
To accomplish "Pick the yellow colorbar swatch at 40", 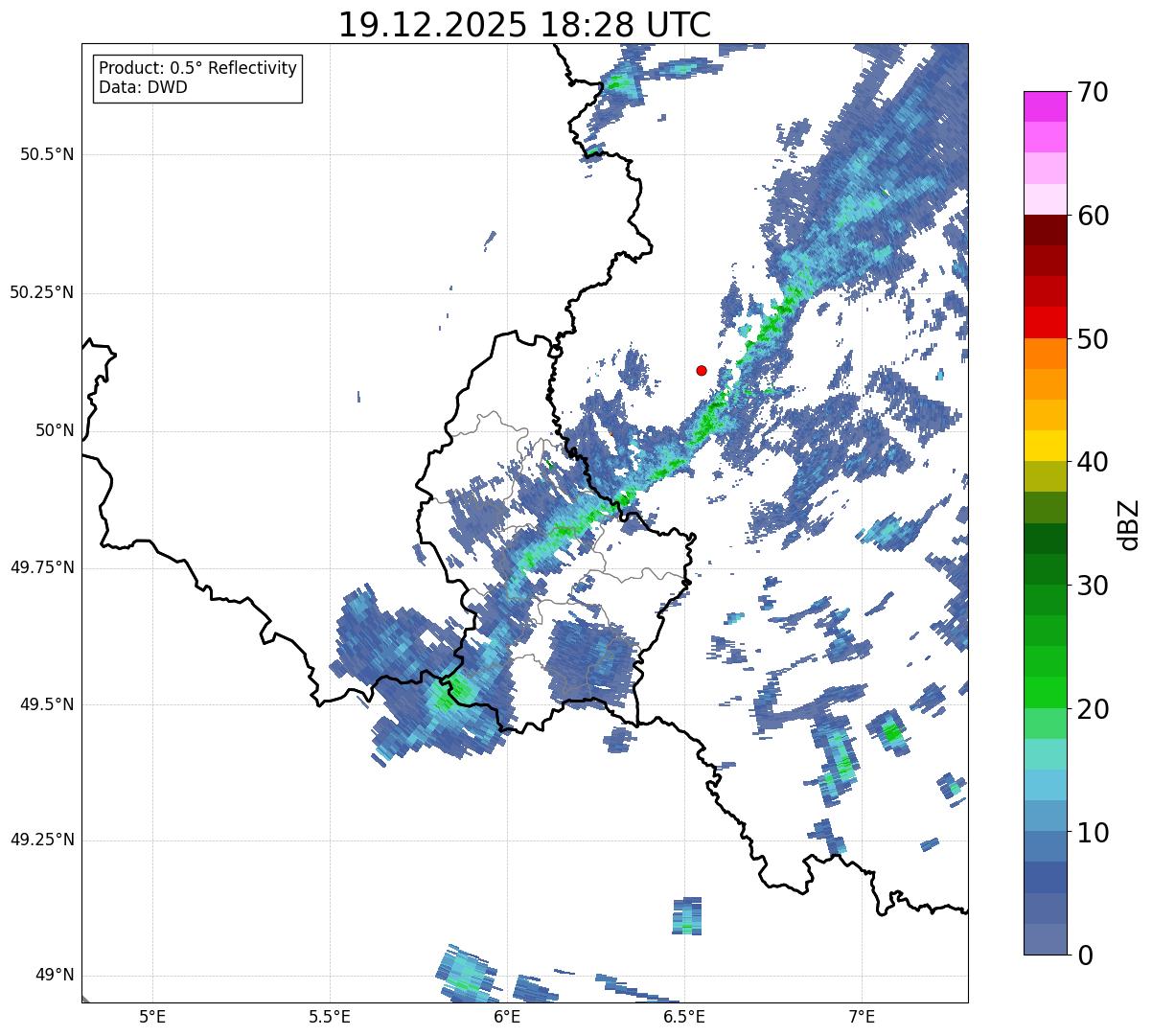I will tap(1045, 447).
